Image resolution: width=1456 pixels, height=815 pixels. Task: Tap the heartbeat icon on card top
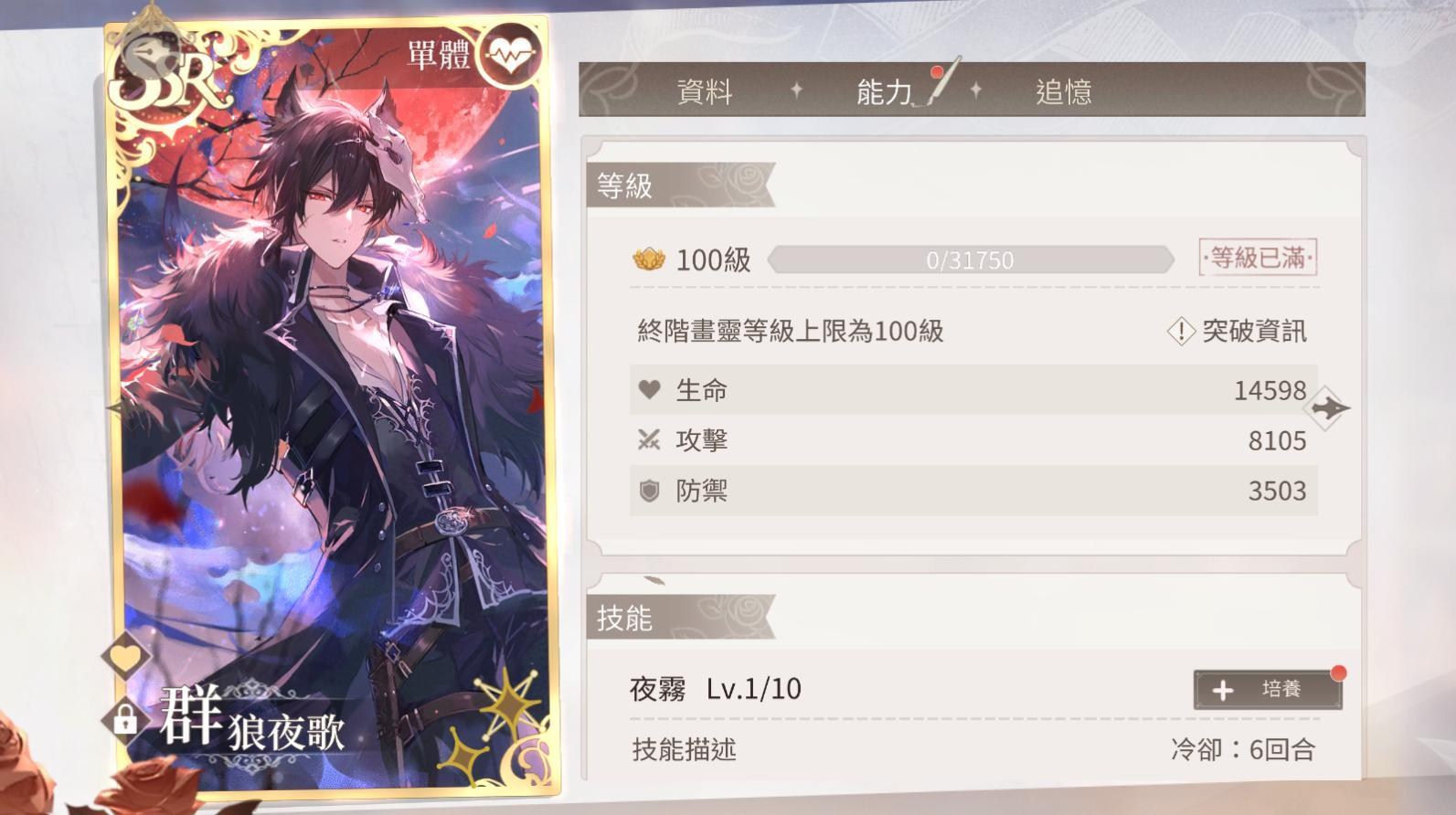(509, 56)
